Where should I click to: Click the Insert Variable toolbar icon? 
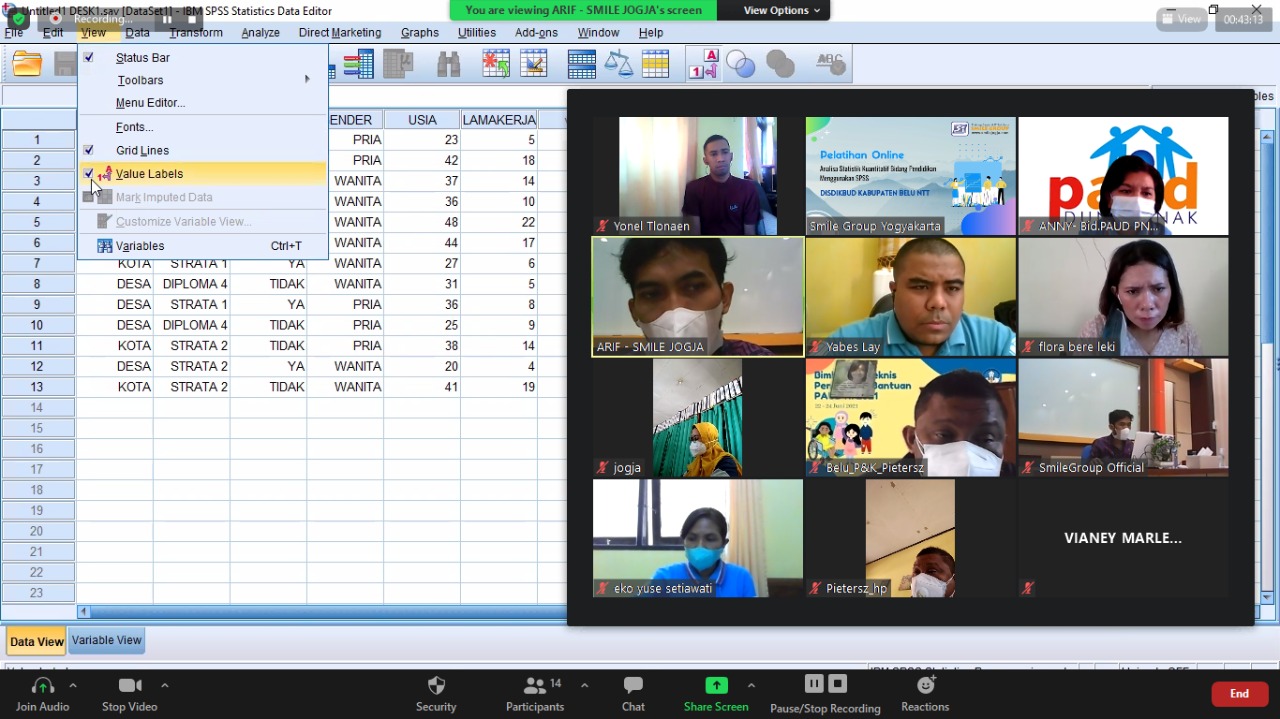(533, 65)
